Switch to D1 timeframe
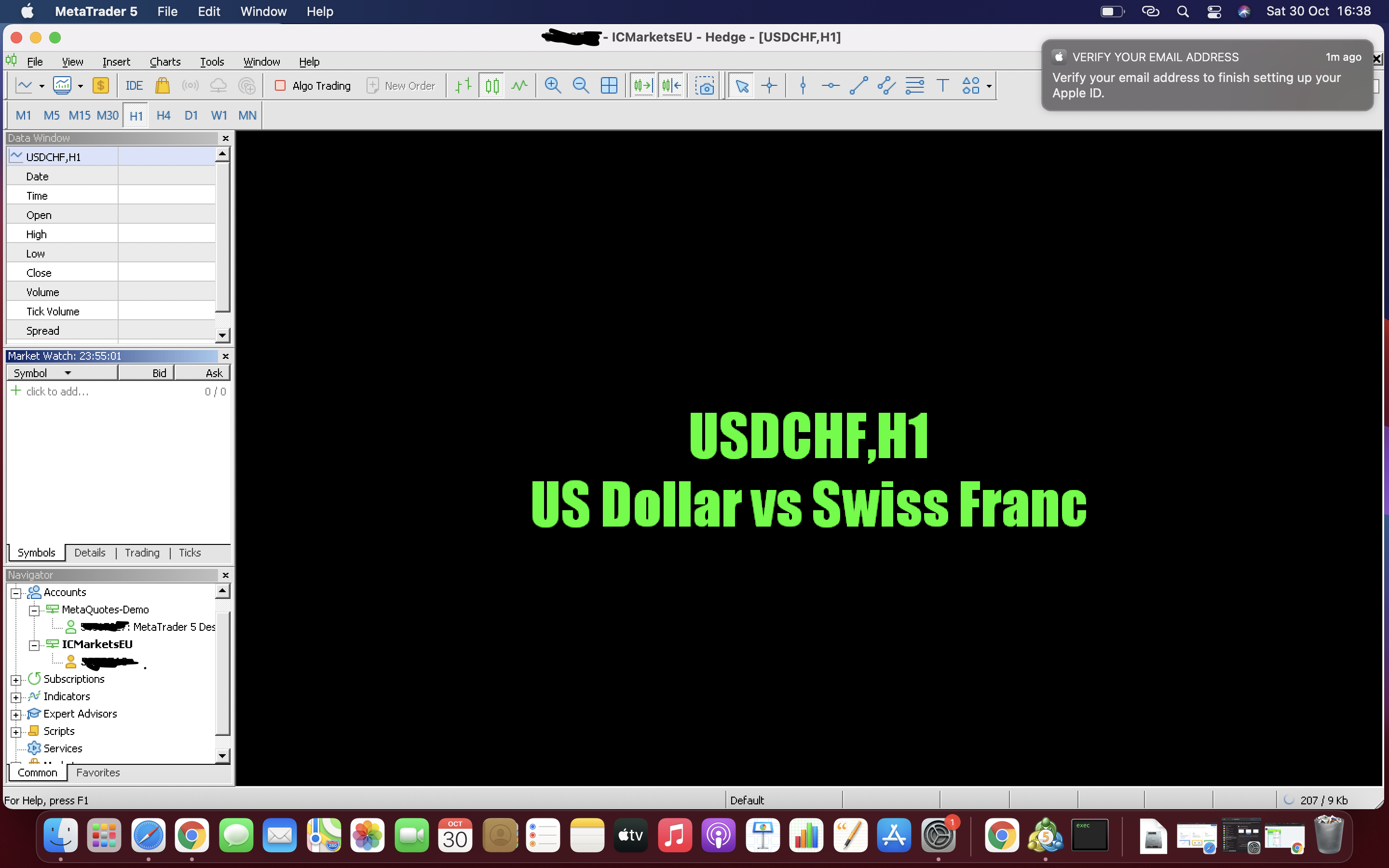 tap(191, 115)
